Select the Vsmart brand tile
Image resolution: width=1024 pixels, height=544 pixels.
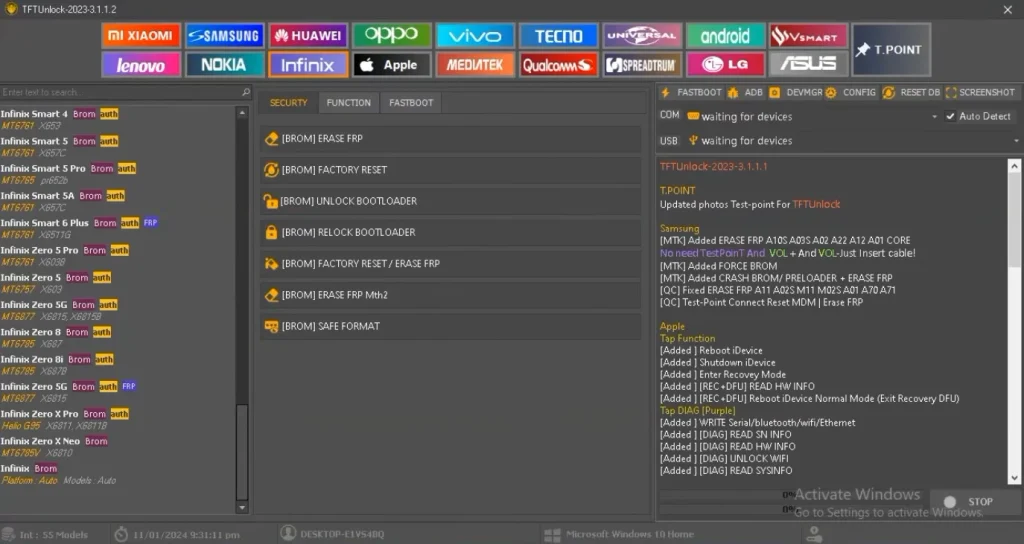pos(808,36)
